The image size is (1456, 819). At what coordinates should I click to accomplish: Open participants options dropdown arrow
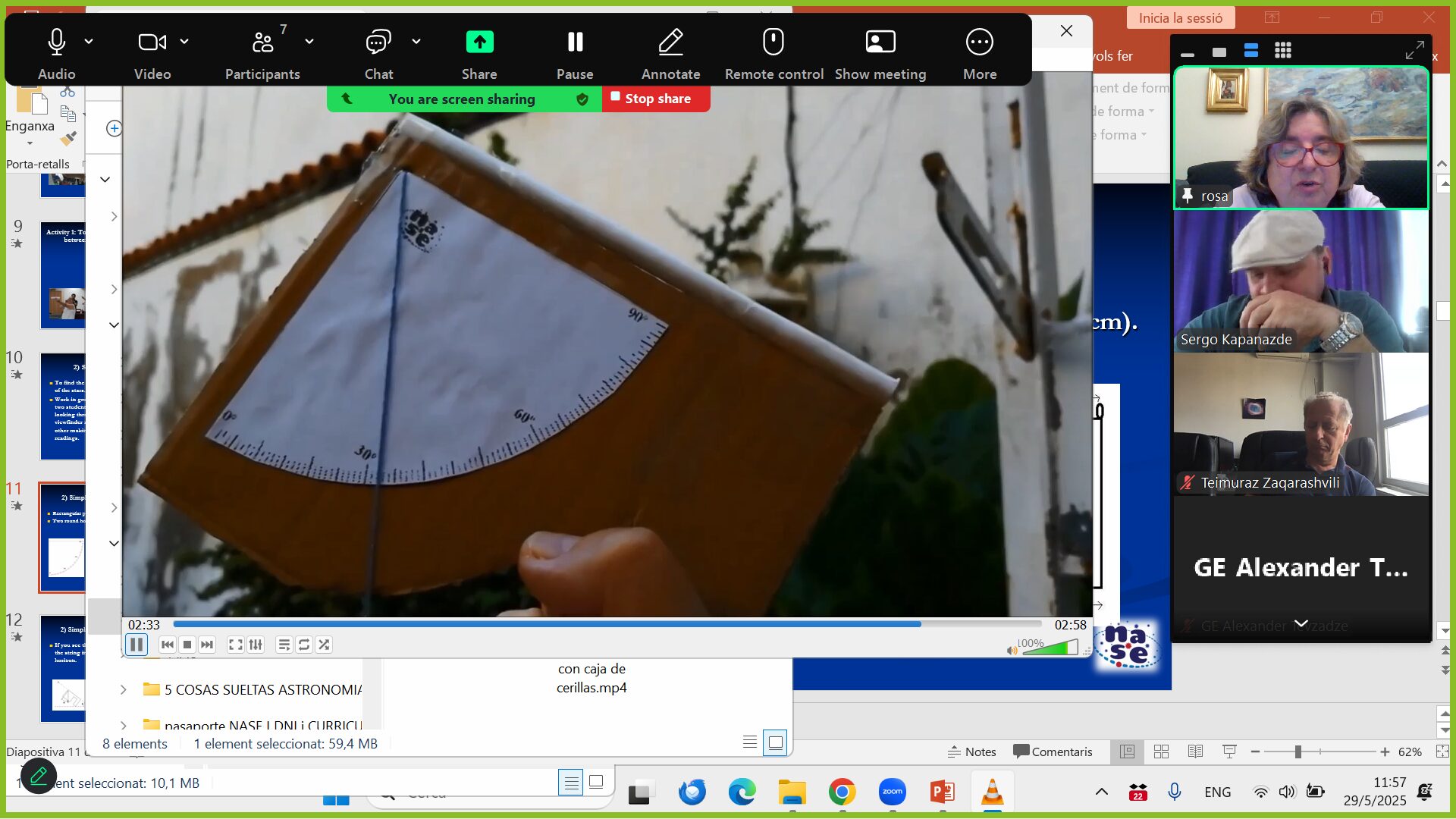(x=309, y=42)
